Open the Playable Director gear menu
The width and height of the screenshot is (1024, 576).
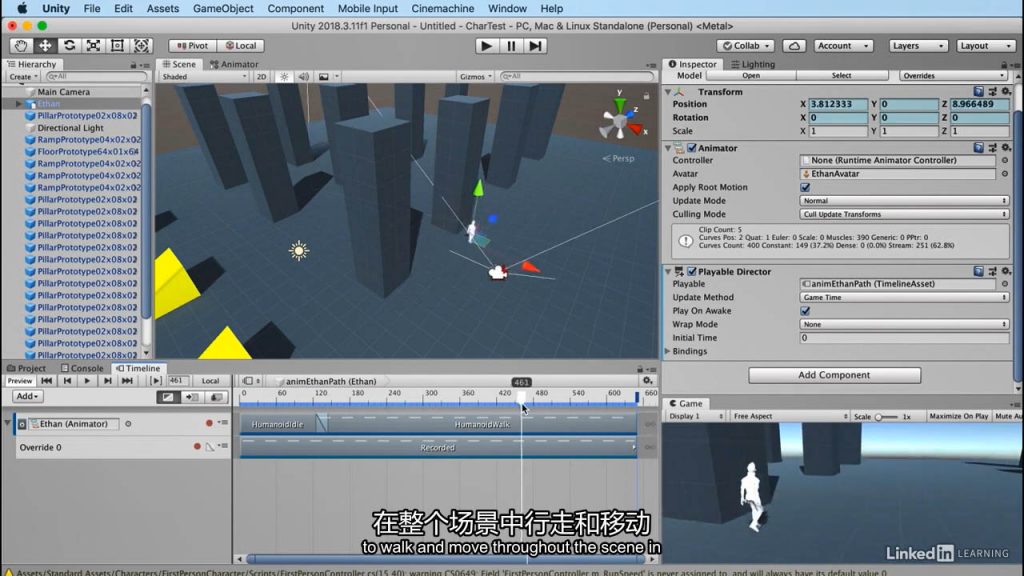[1006, 271]
